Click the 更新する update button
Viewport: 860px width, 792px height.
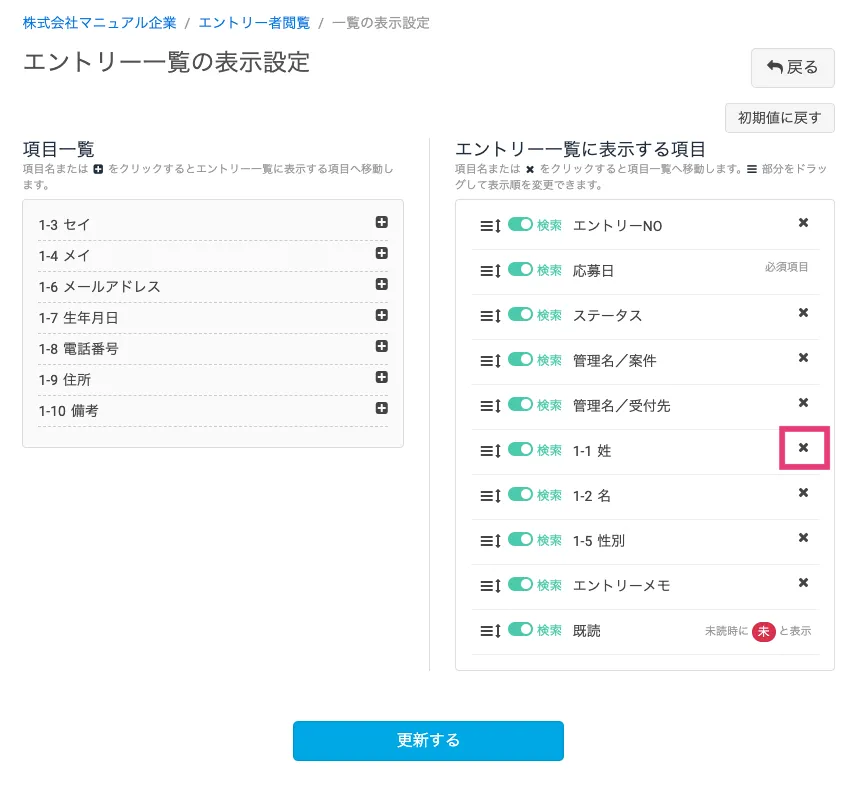[428, 741]
